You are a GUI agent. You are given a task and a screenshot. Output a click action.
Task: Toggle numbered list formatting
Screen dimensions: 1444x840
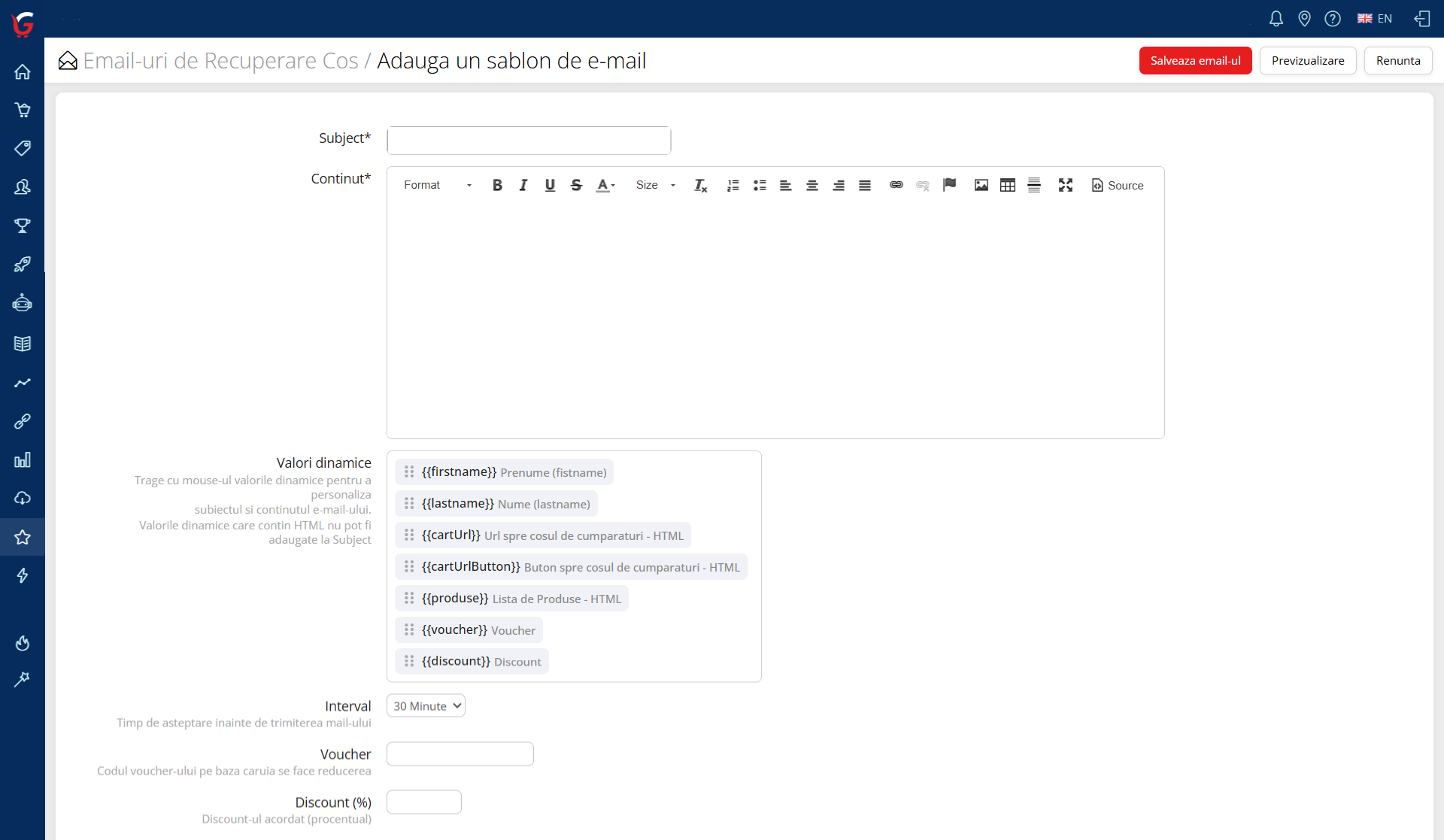733,185
